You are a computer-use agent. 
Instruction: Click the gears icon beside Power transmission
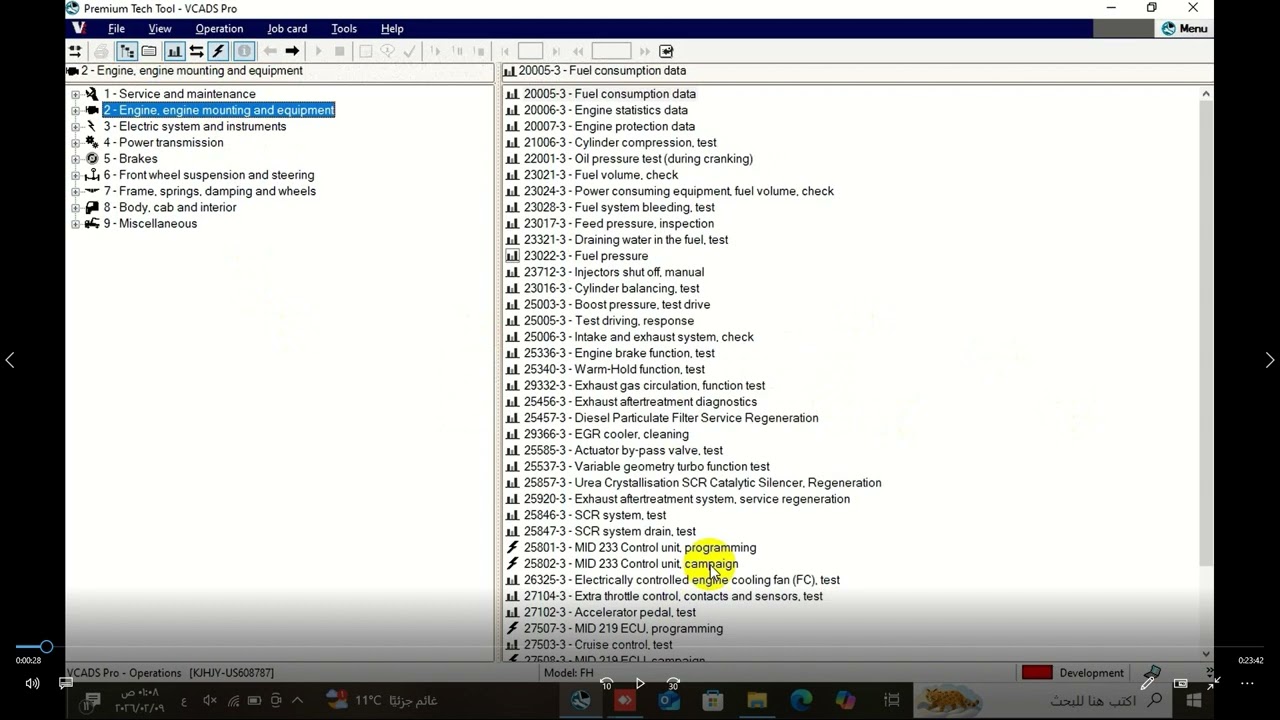point(92,142)
